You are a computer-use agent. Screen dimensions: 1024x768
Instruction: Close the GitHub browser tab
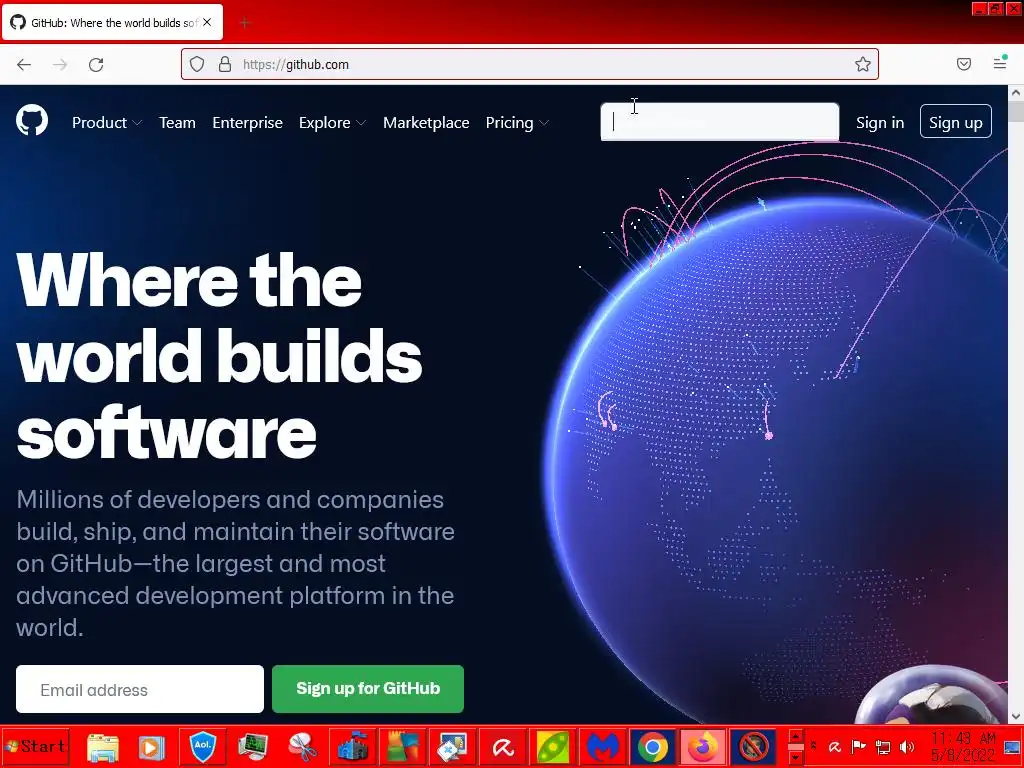point(207,22)
